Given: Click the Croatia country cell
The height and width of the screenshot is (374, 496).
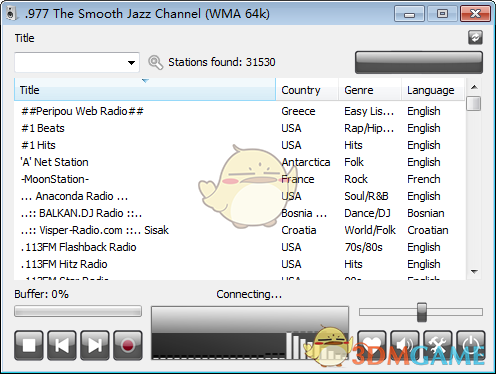Looking at the screenshot, I should click(299, 230).
